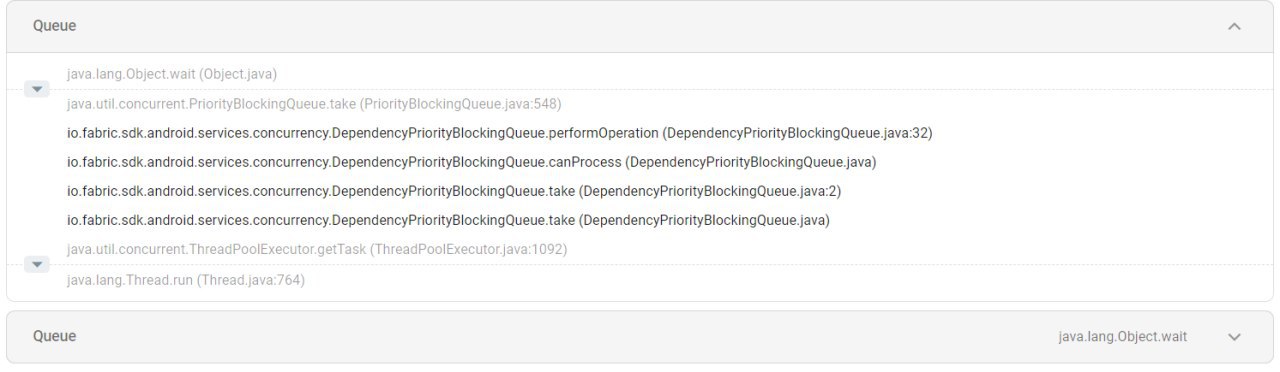Screen dimensions: 1280x372
Task: Click the java.lang.Object.wait frame at top
Action: tap(172, 74)
